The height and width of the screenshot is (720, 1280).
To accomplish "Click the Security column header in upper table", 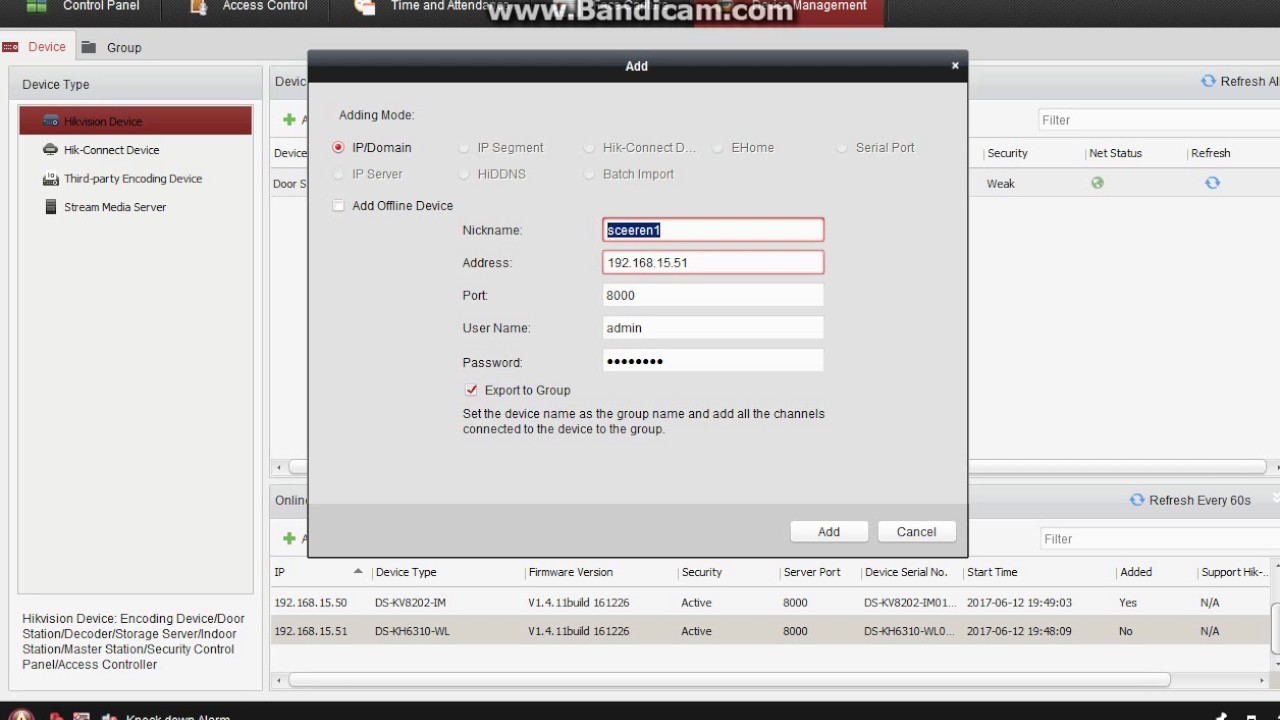I will (x=1007, y=153).
